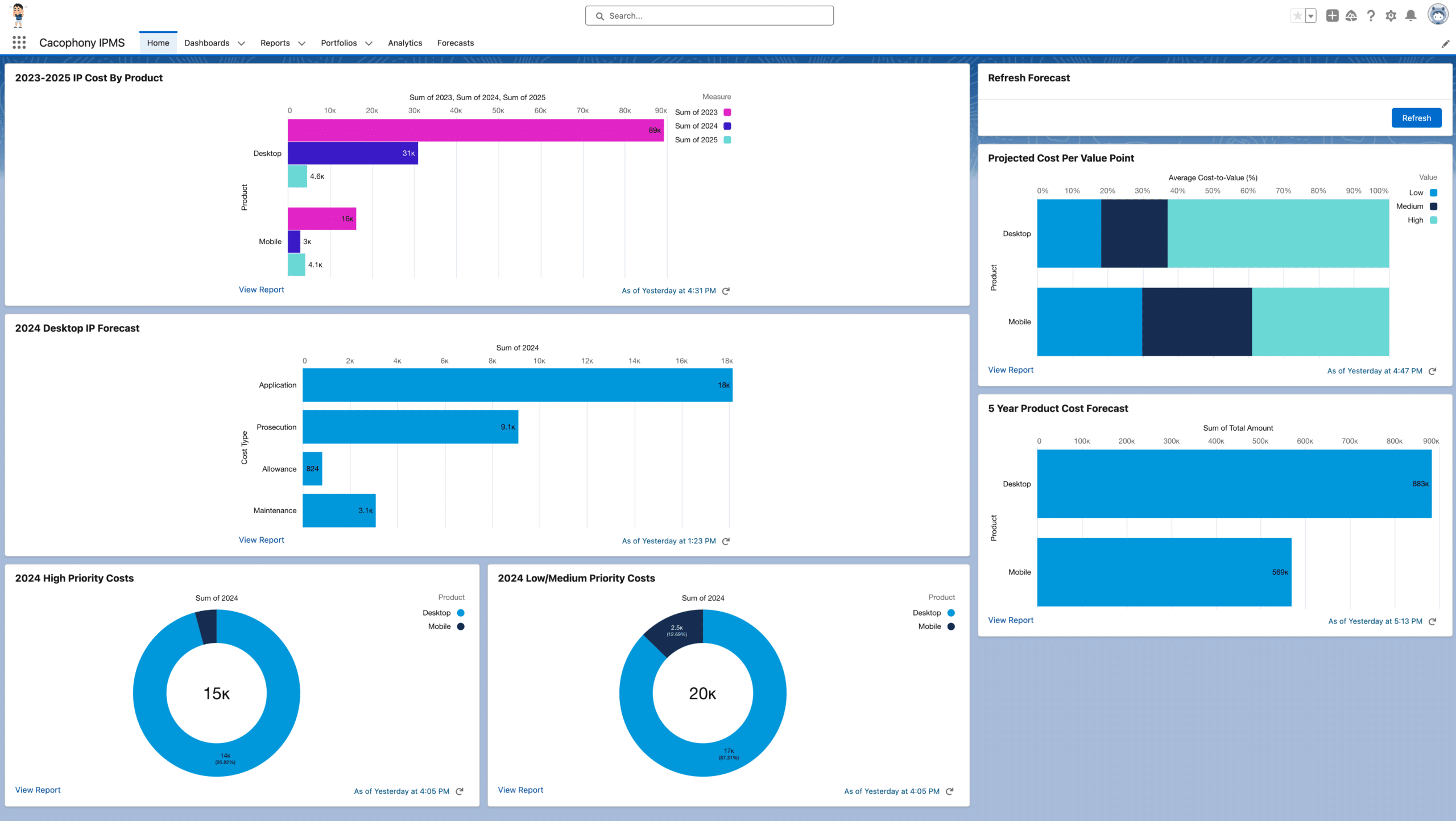Click the search magnifier icon
Image resolution: width=1456 pixels, height=821 pixels.
599,16
